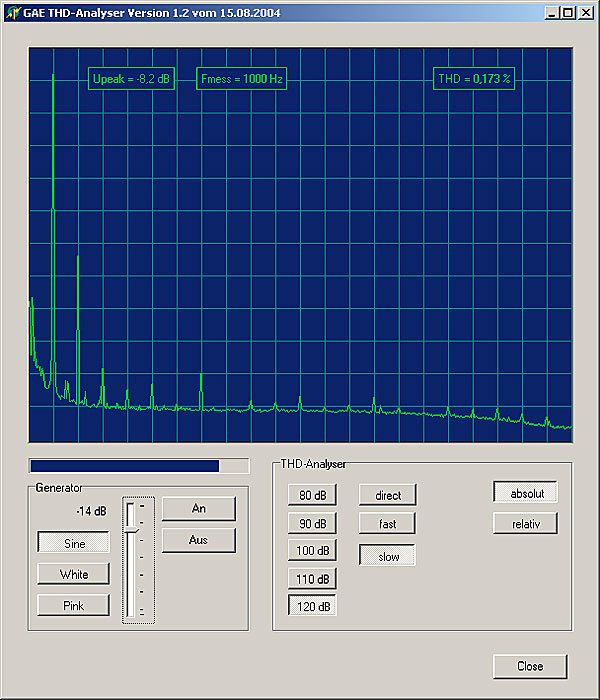This screenshot has width=600, height=700.
Task: Set analyser range to 80 dB
Action: coord(312,495)
